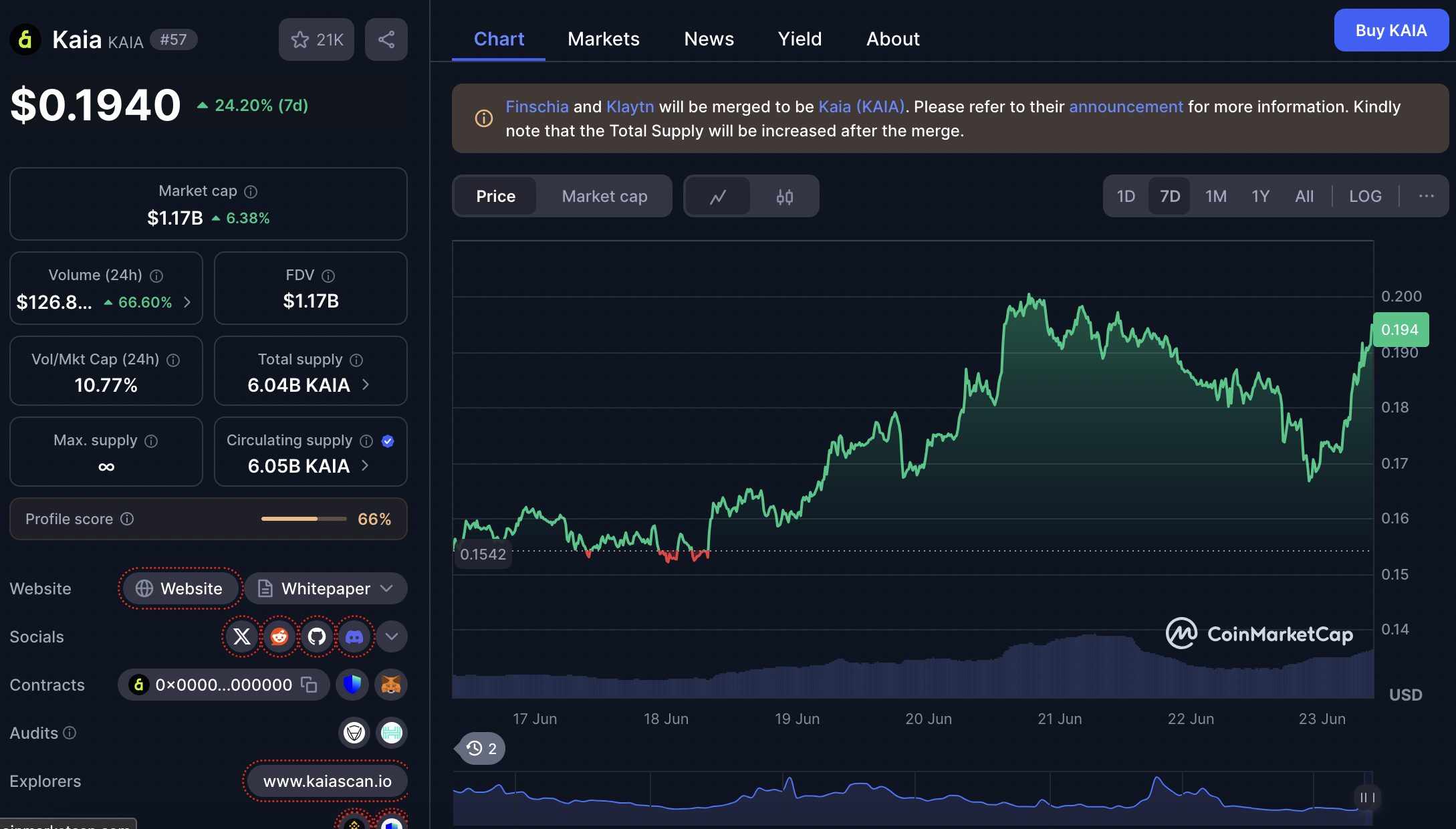Open the first audit provider icon
Screen dimensions: 1456x829
pyautogui.click(x=354, y=733)
